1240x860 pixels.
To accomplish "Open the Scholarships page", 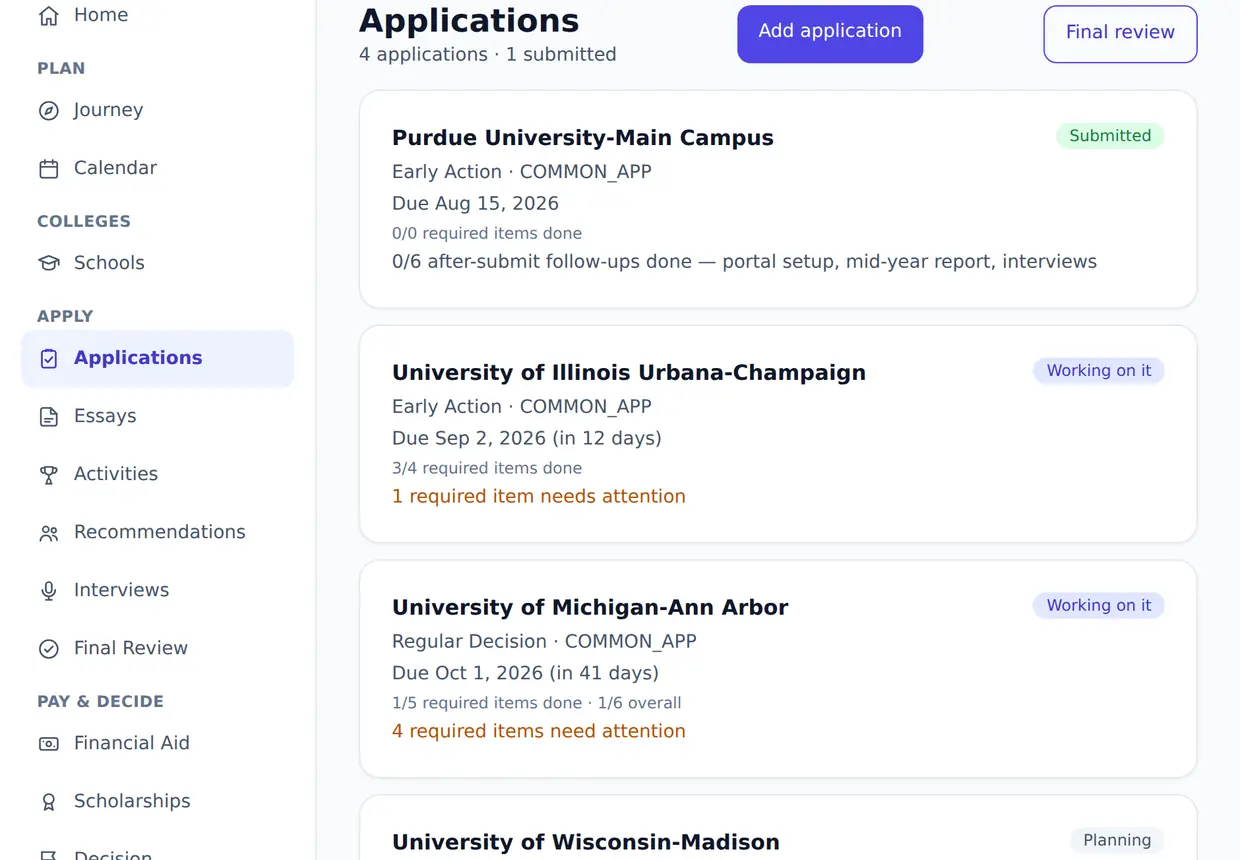I will [x=158, y=801].
